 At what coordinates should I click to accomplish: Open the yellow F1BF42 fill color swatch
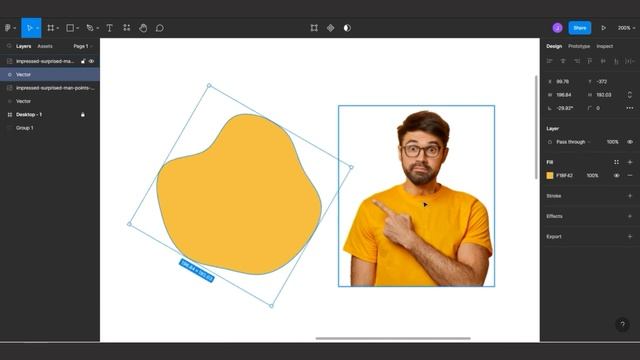pos(550,175)
